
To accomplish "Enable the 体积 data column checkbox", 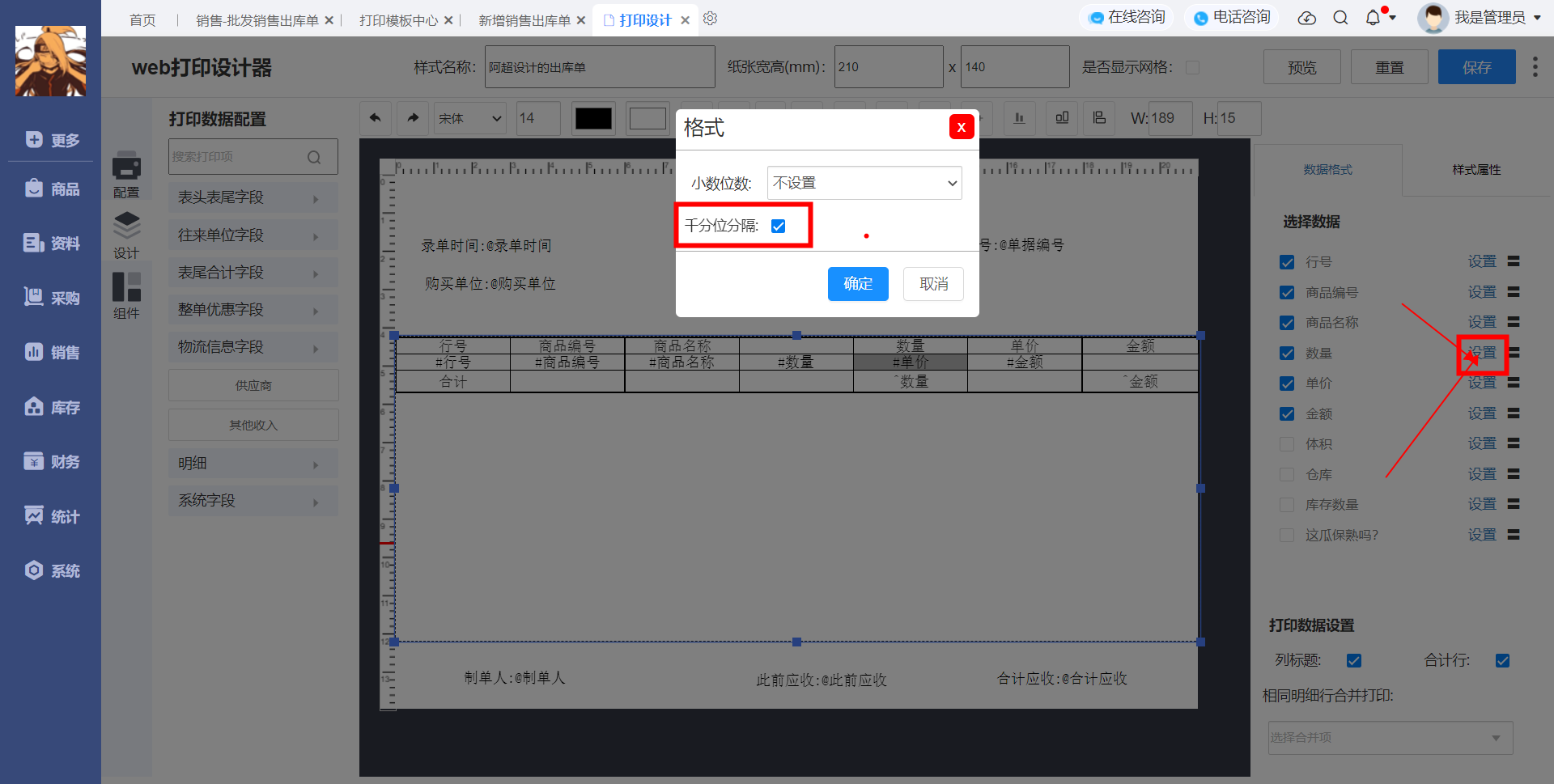I will [1287, 444].
